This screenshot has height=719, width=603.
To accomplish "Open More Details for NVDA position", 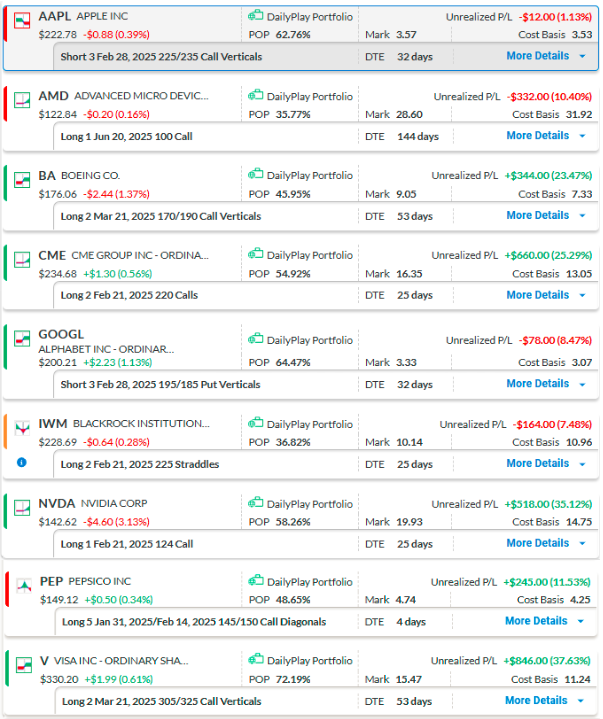I will click(537, 543).
